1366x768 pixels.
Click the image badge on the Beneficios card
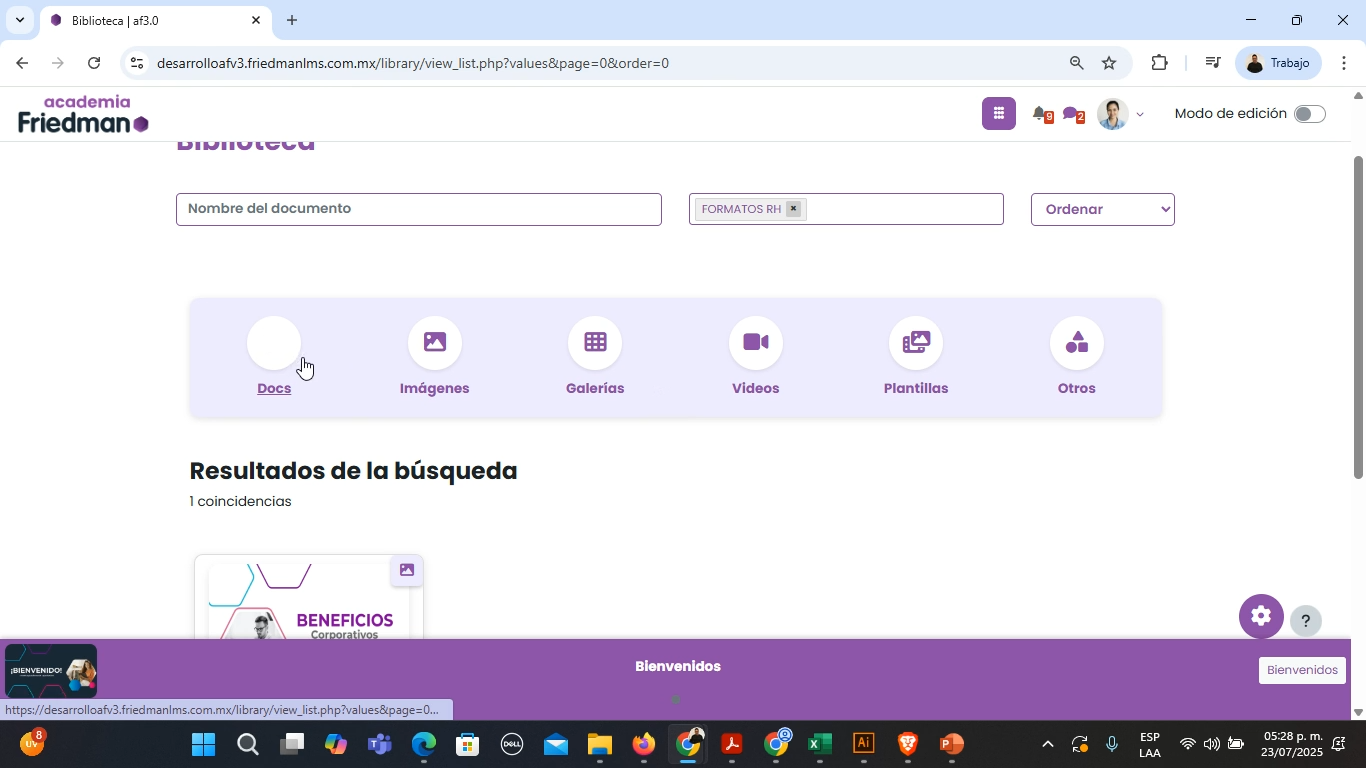[407, 570]
